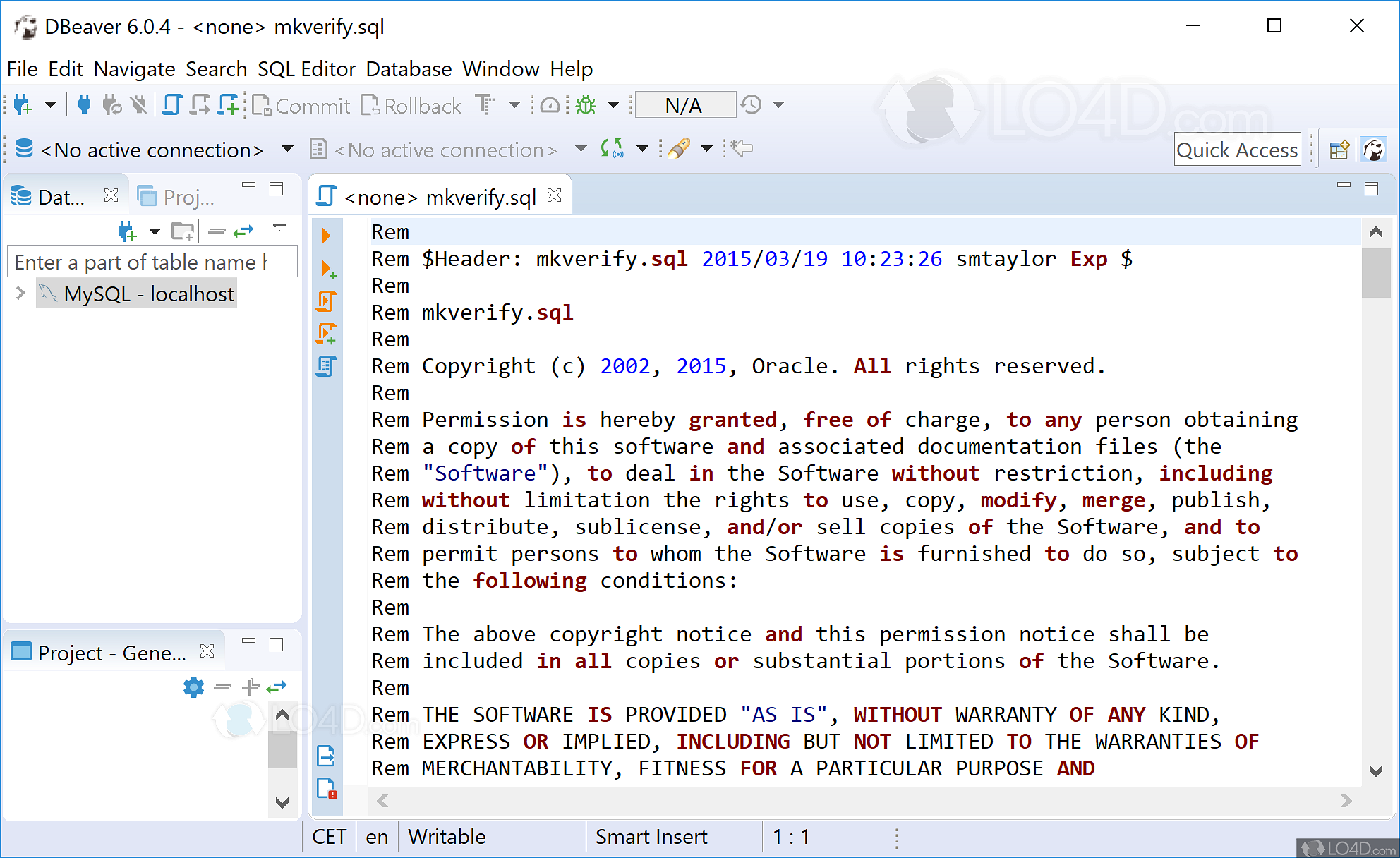Click the project settings gear icon
Viewport: 1400px width, 858px height.
coord(193,687)
